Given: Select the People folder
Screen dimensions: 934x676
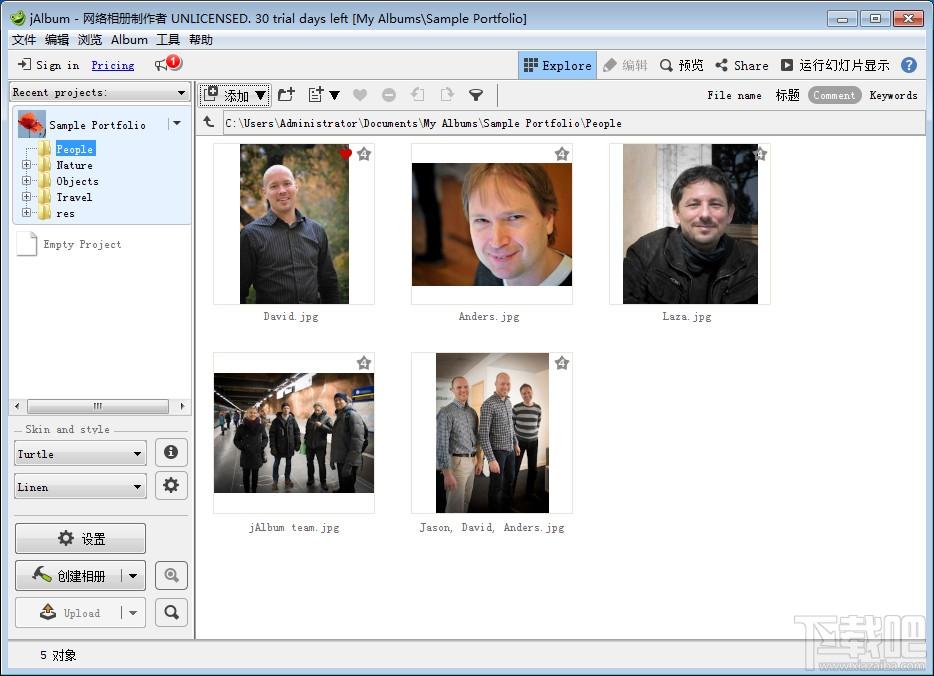Looking at the screenshot, I should (74, 149).
